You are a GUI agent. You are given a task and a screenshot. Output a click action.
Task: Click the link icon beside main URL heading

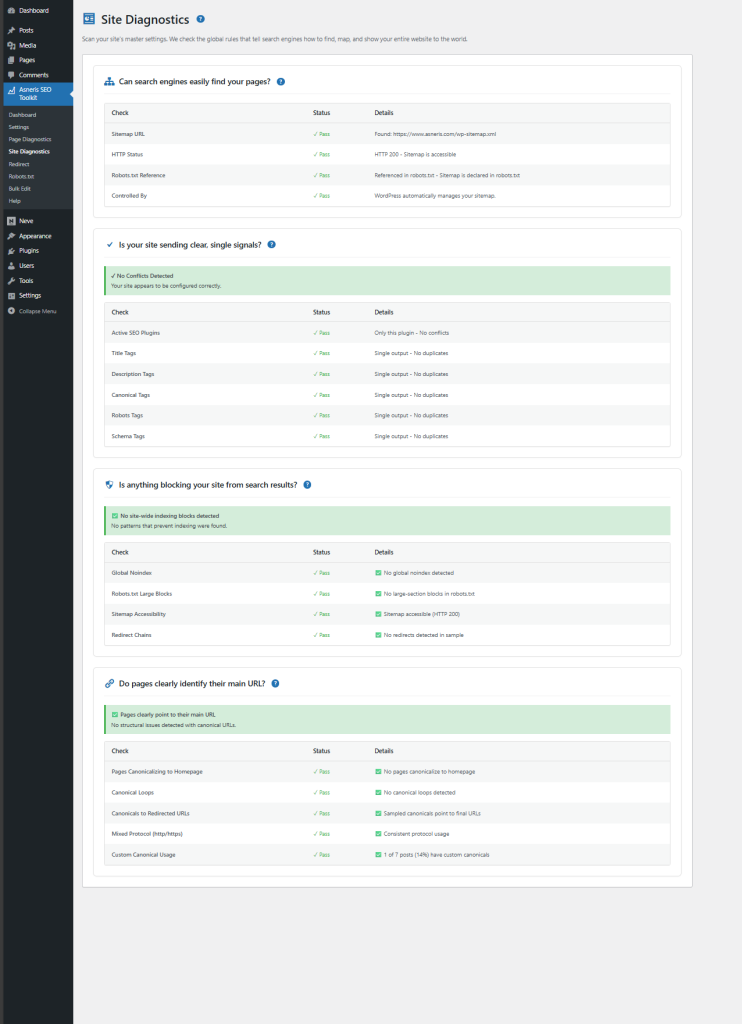pyautogui.click(x=109, y=684)
